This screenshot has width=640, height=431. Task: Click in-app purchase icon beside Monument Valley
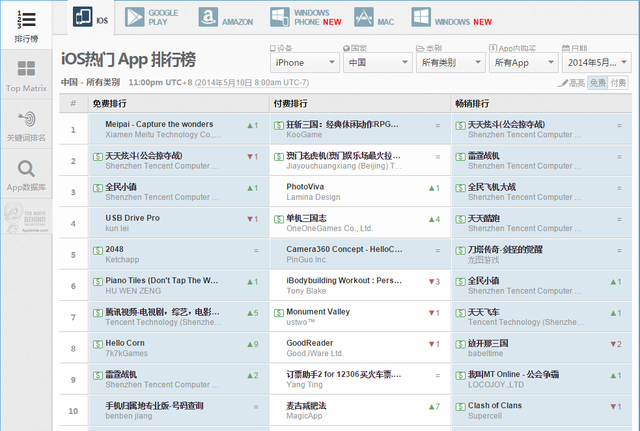pyautogui.click(x=279, y=313)
